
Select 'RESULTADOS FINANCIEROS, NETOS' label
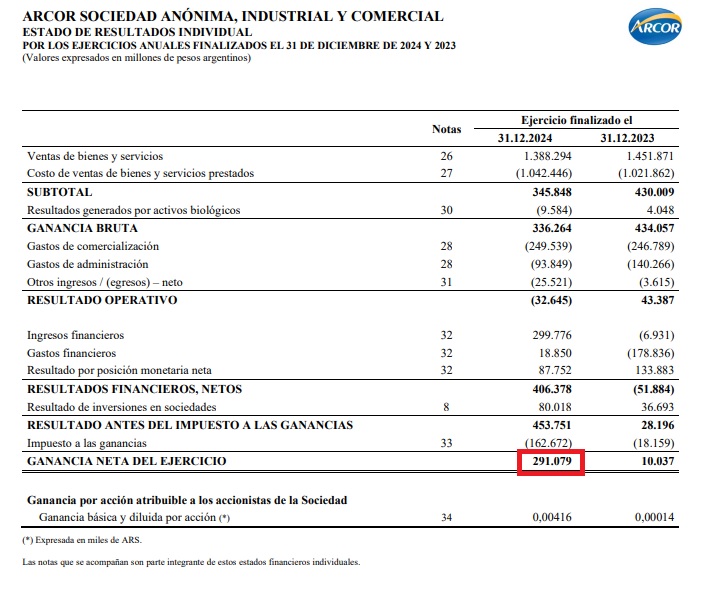click(134, 389)
